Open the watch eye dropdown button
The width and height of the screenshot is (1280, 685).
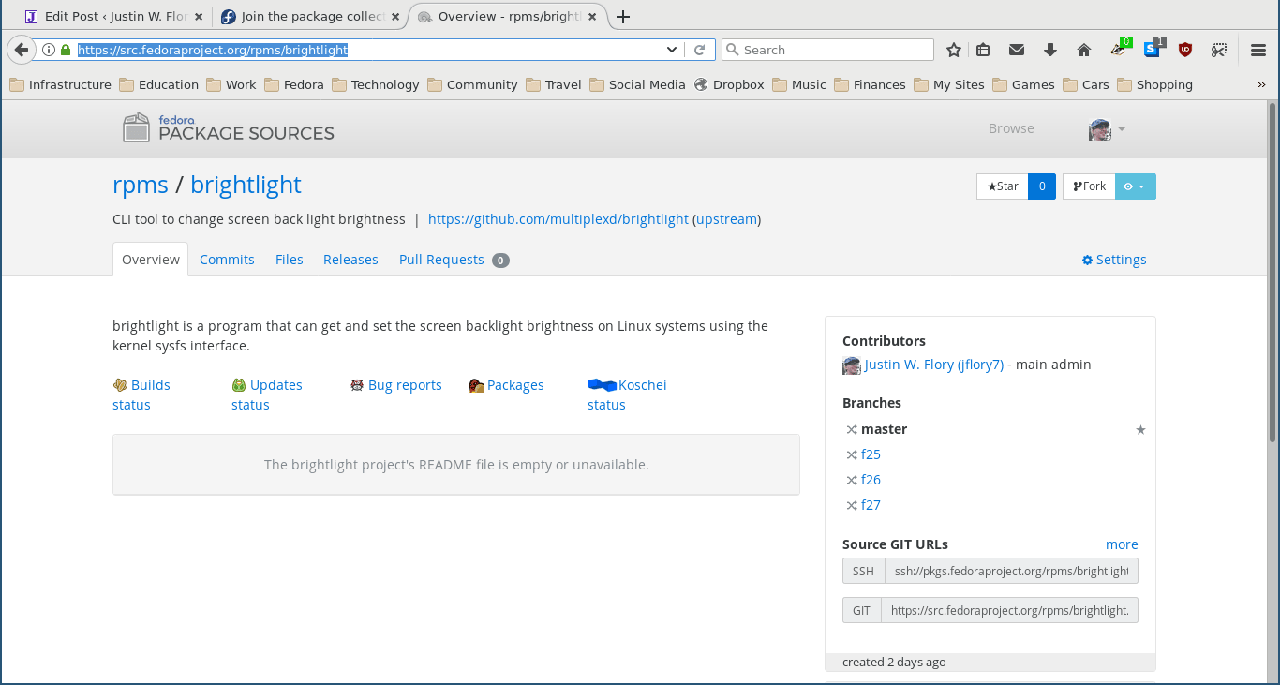tap(1135, 186)
